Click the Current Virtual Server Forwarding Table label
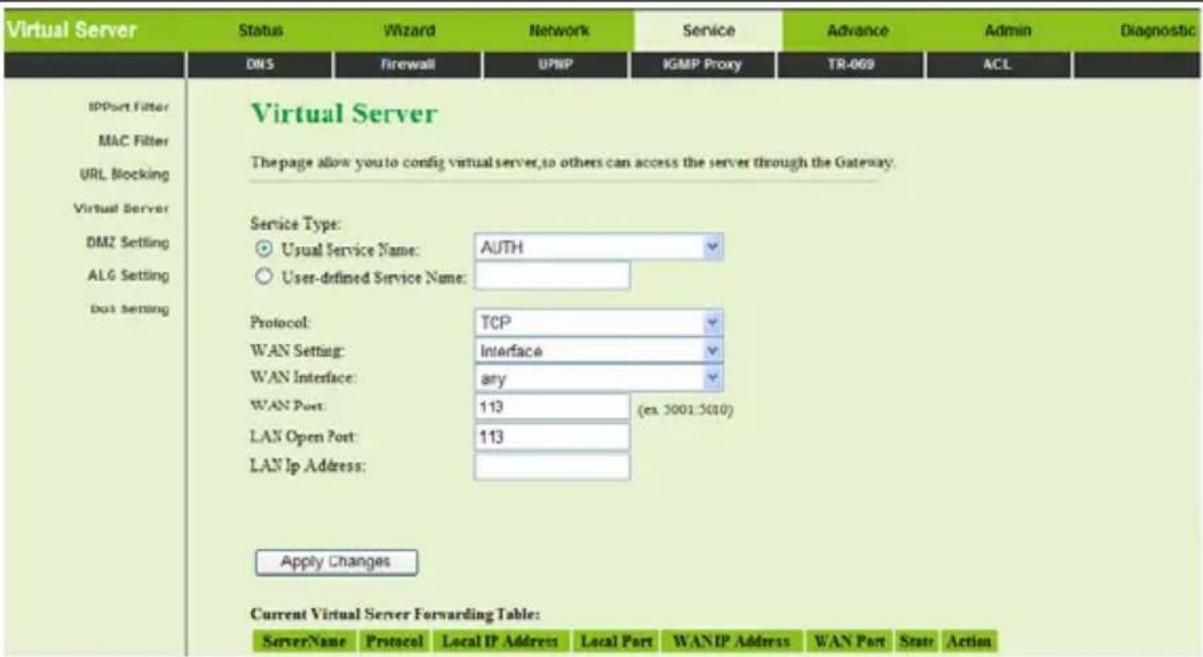This screenshot has height=657, width=1203. [395, 613]
